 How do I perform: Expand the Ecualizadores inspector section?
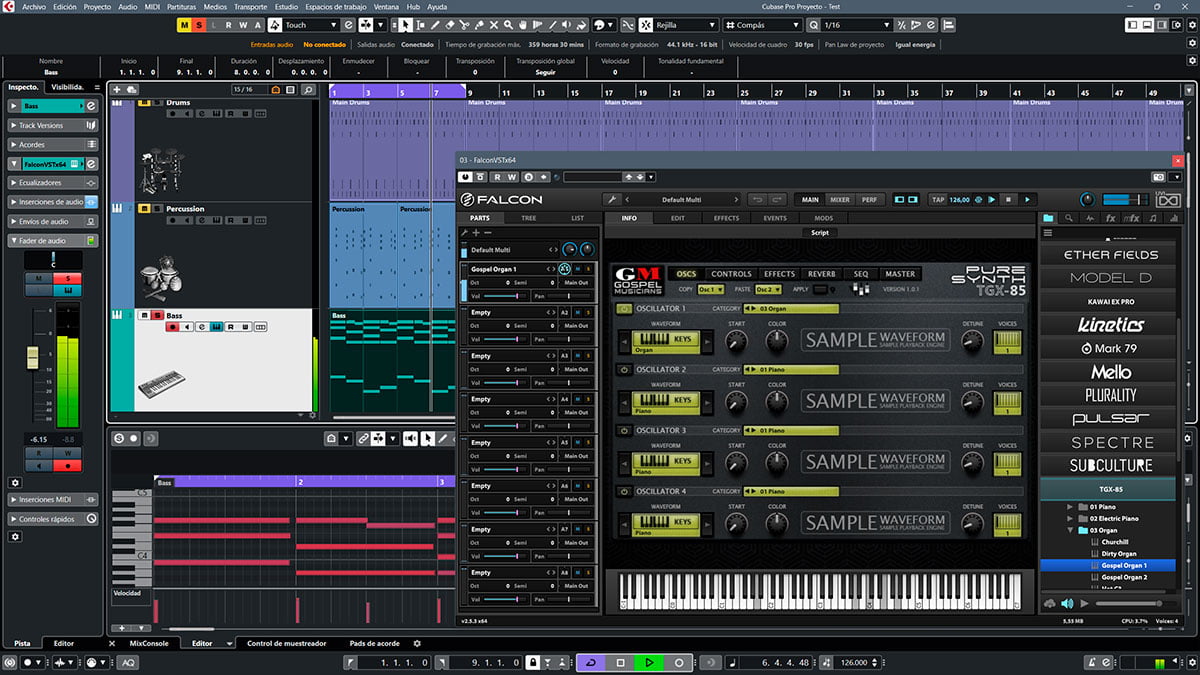[x=54, y=183]
